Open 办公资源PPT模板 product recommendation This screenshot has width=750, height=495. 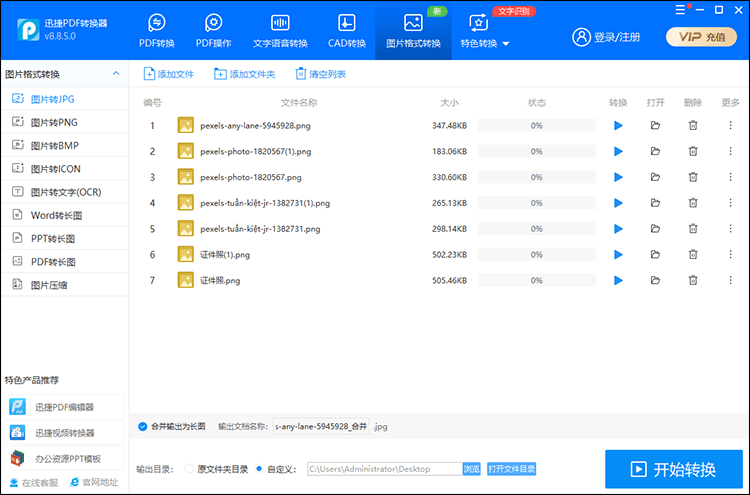[64, 459]
